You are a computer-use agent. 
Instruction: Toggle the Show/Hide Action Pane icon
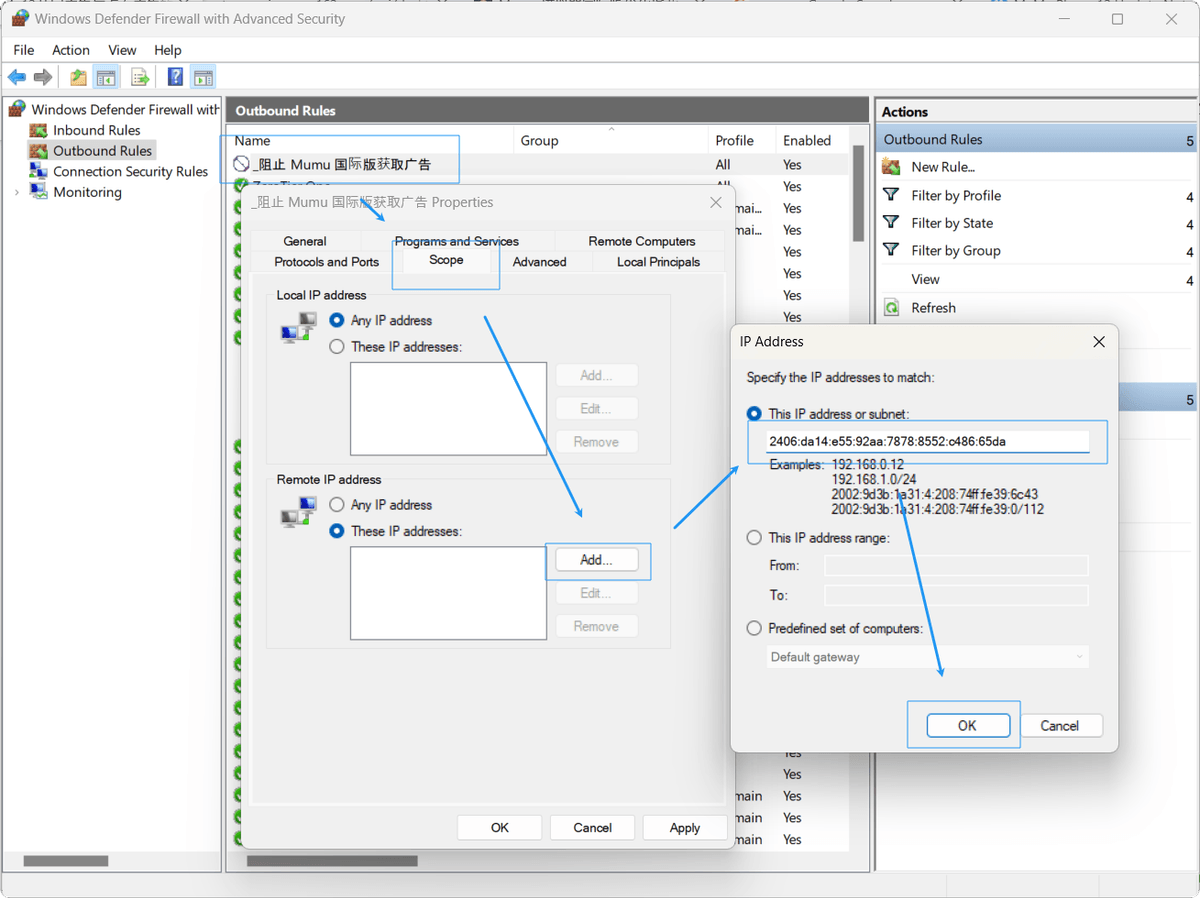click(203, 77)
